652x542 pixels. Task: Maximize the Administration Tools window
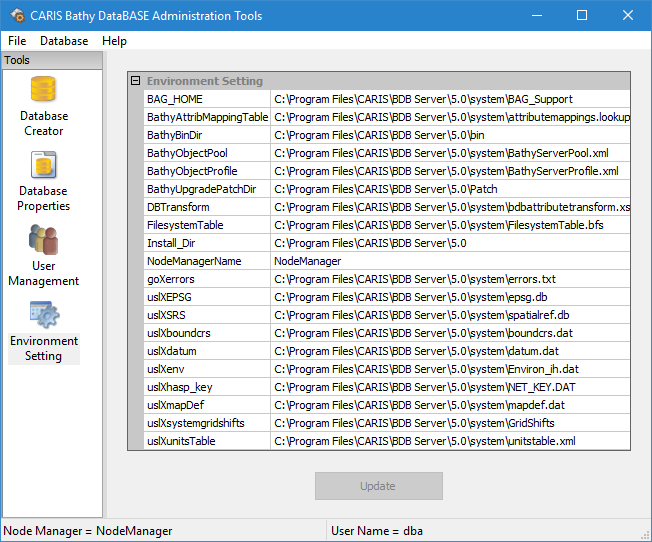point(582,15)
